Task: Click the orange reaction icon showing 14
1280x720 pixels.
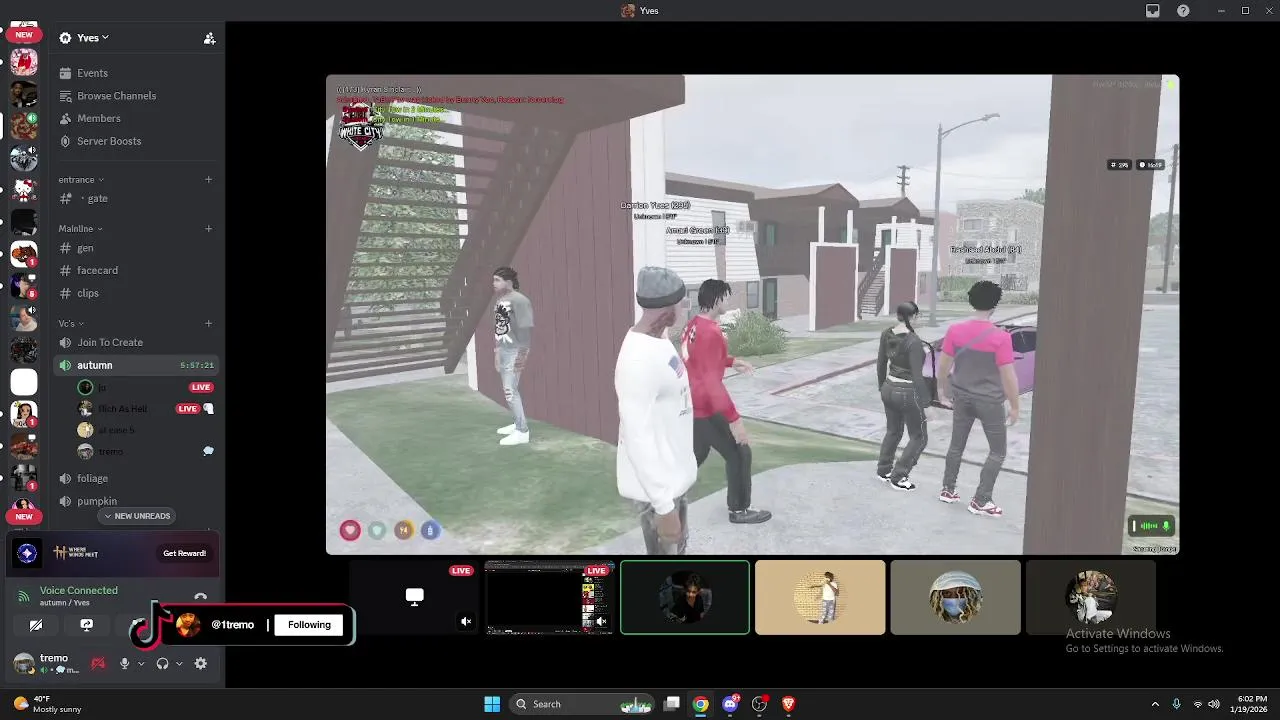Action: (x=403, y=530)
